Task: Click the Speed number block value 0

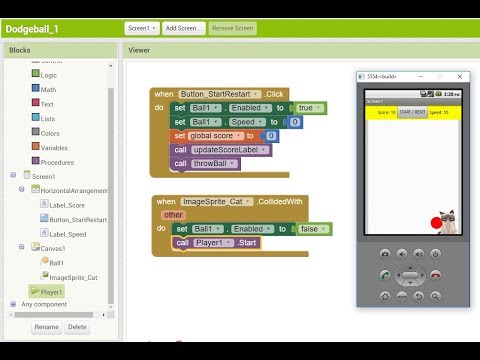Action: pyautogui.click(x=295, y=122)
